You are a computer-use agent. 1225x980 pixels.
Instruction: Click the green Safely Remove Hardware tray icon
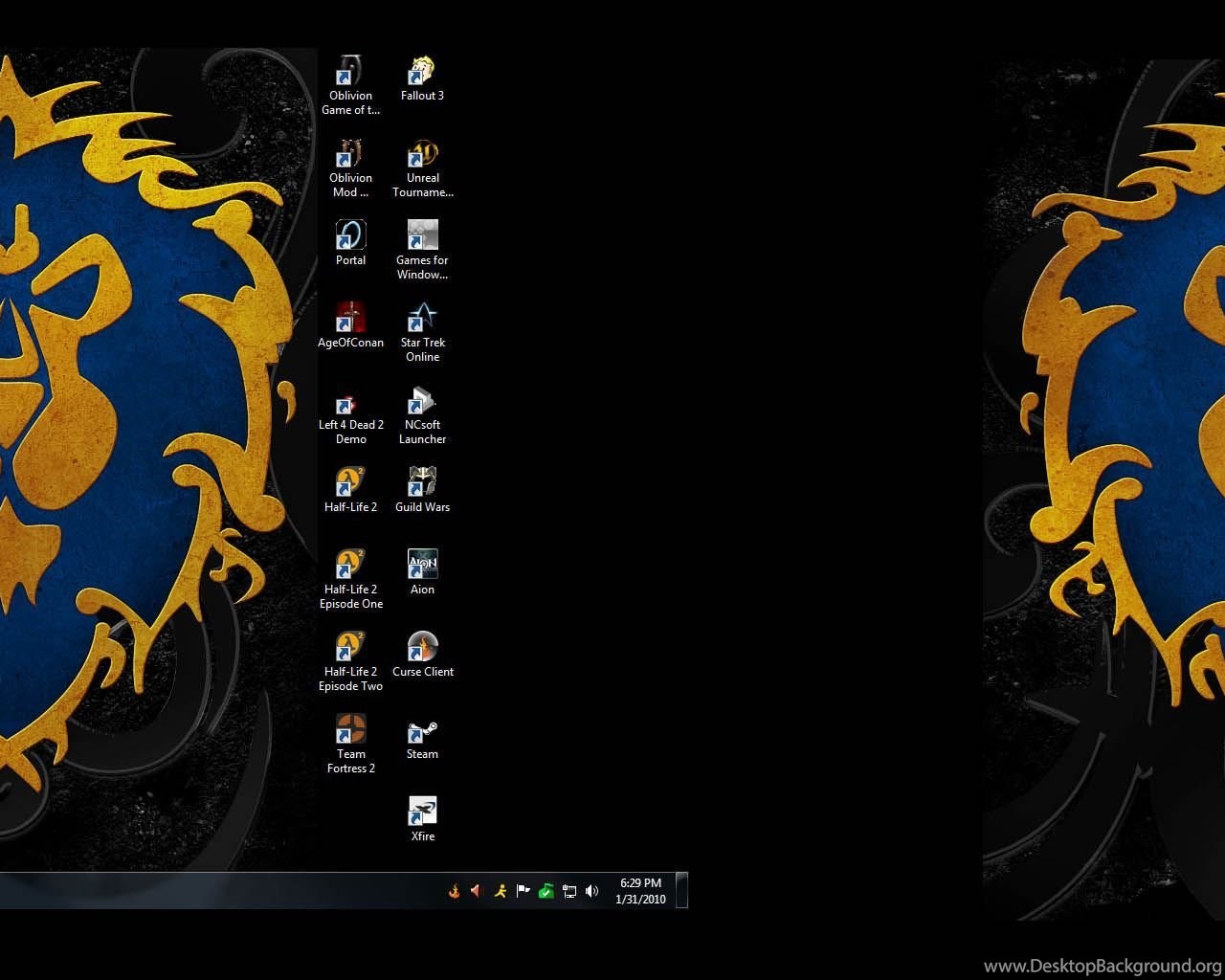(x=546, y=891)
